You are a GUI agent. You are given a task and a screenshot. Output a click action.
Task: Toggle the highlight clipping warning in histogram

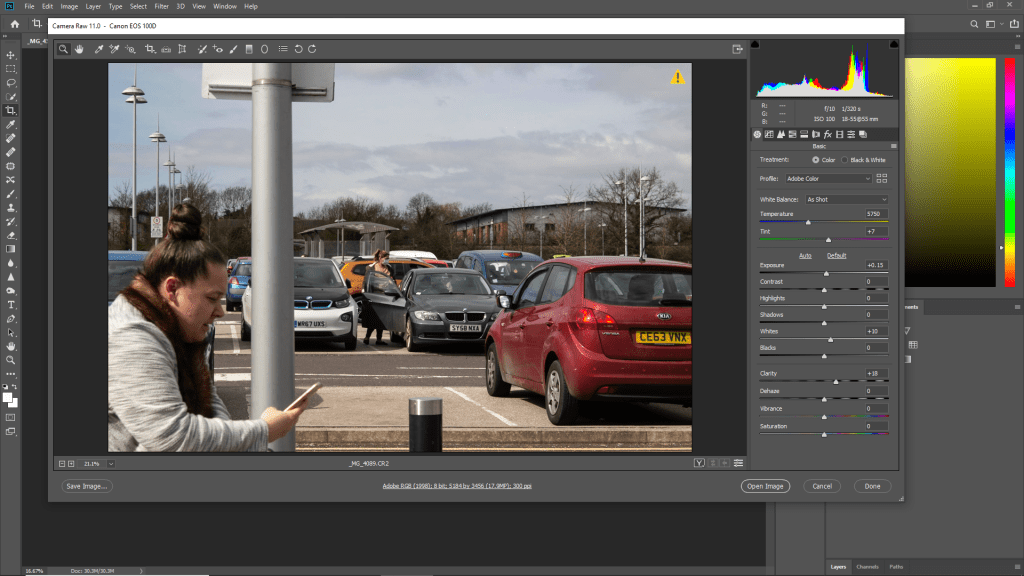[896, 44]
